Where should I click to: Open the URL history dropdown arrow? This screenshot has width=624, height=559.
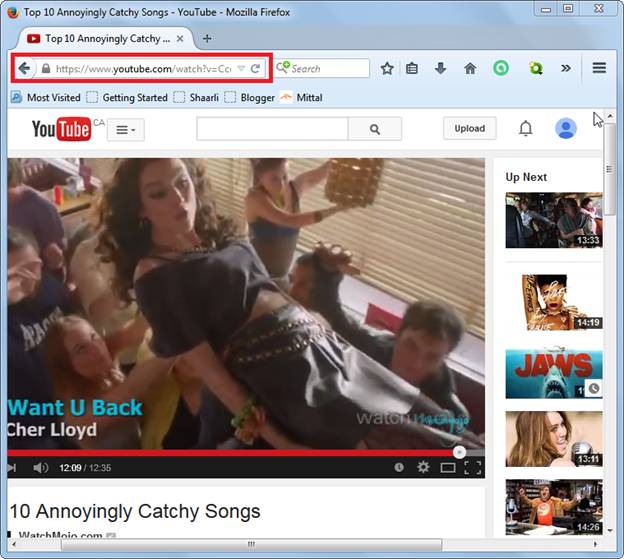point(241,68)
